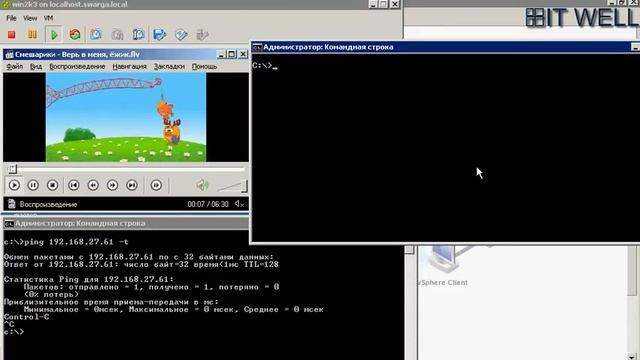Click the Reset VM toolbar icon
Image resolution: width=640 pixels, height=360 pixels.
coord(75,35)
